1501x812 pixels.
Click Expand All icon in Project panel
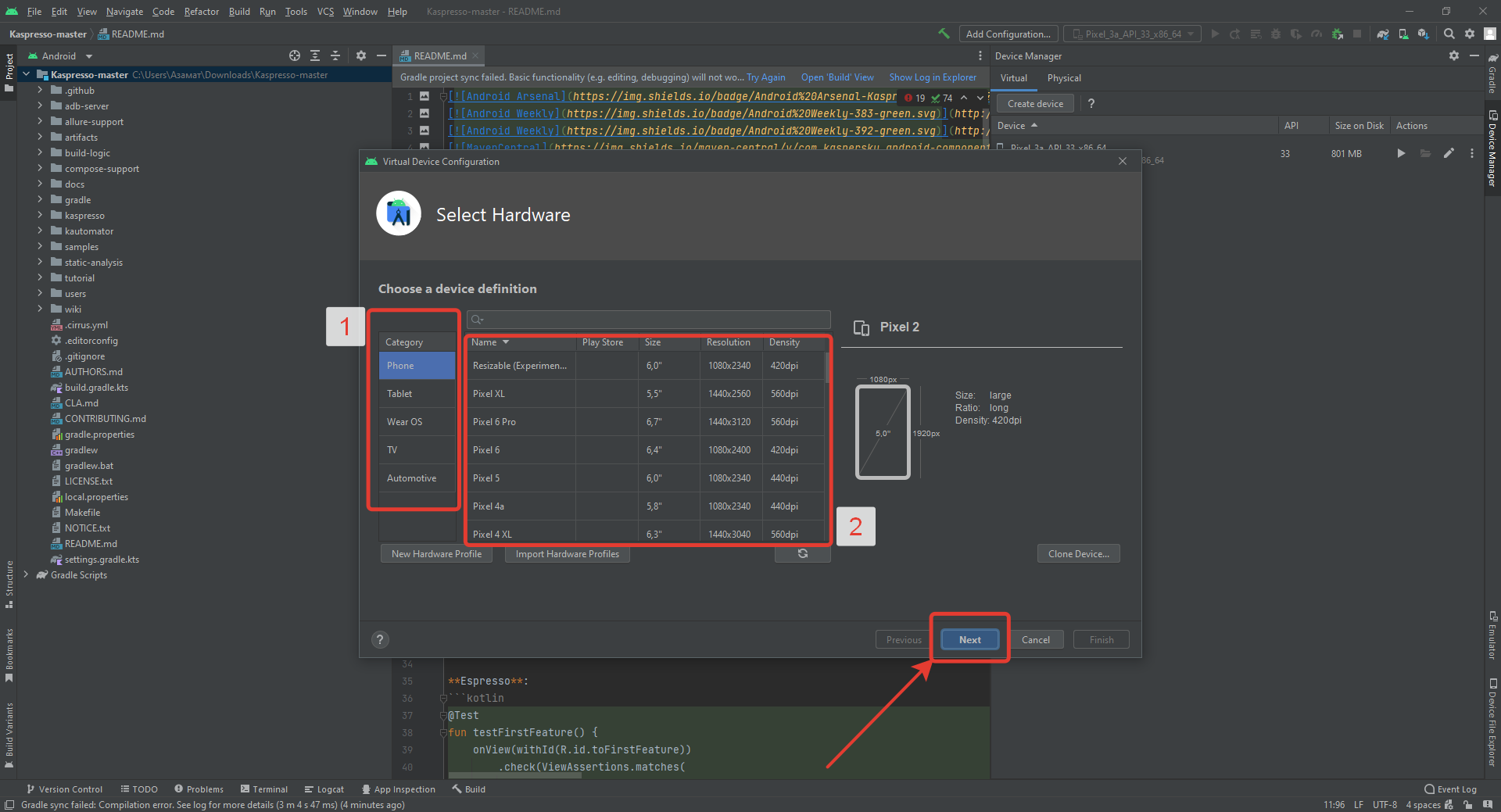315,55
